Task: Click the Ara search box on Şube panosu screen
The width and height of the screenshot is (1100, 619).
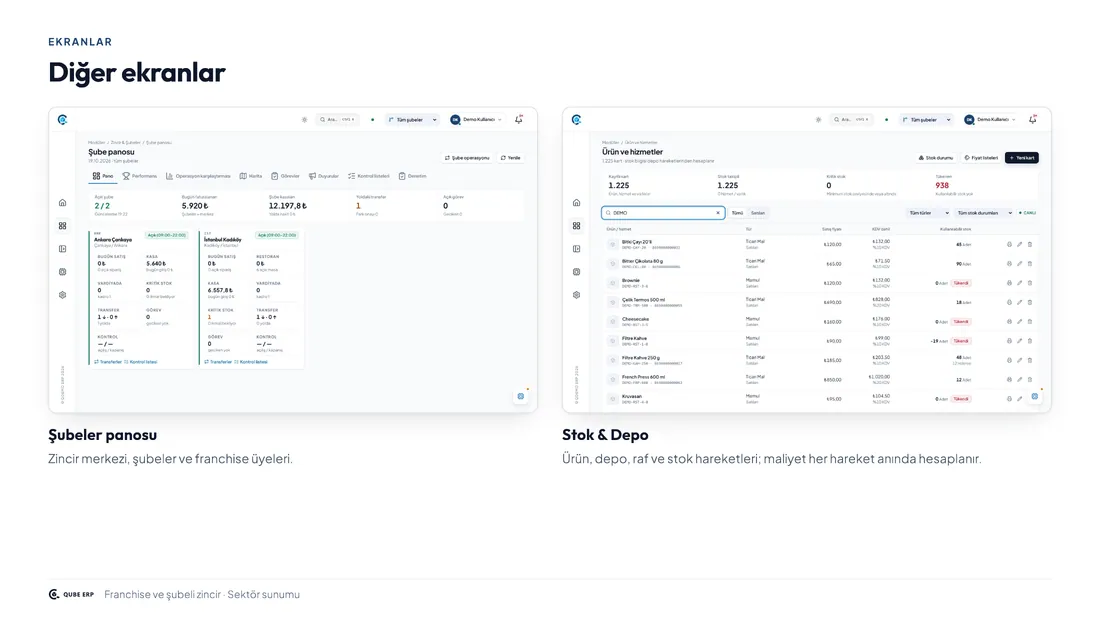Action: point(338,119)
